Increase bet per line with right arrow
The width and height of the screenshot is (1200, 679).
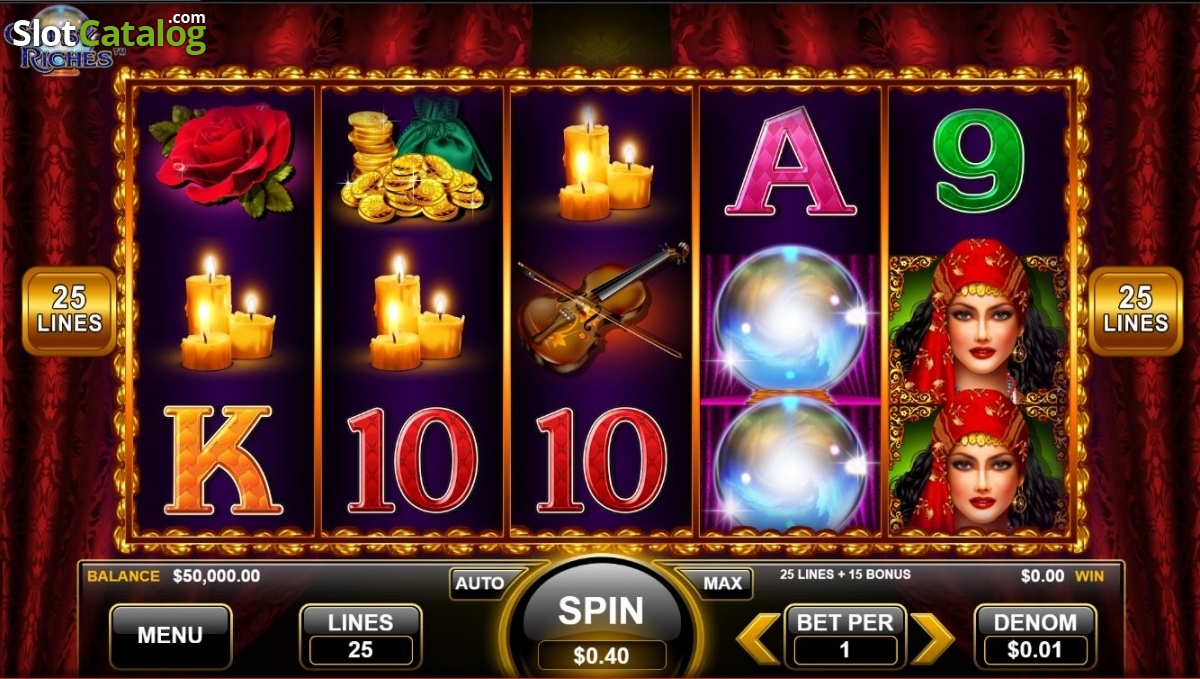932,639
